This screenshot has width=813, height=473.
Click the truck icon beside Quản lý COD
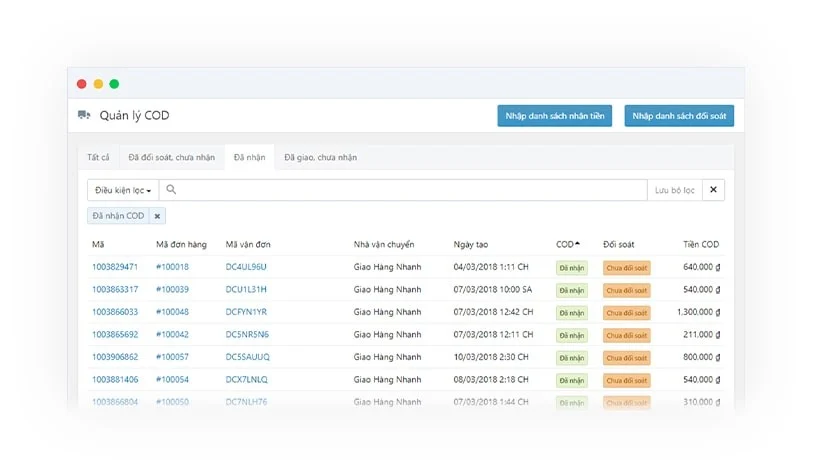point(84,115)
